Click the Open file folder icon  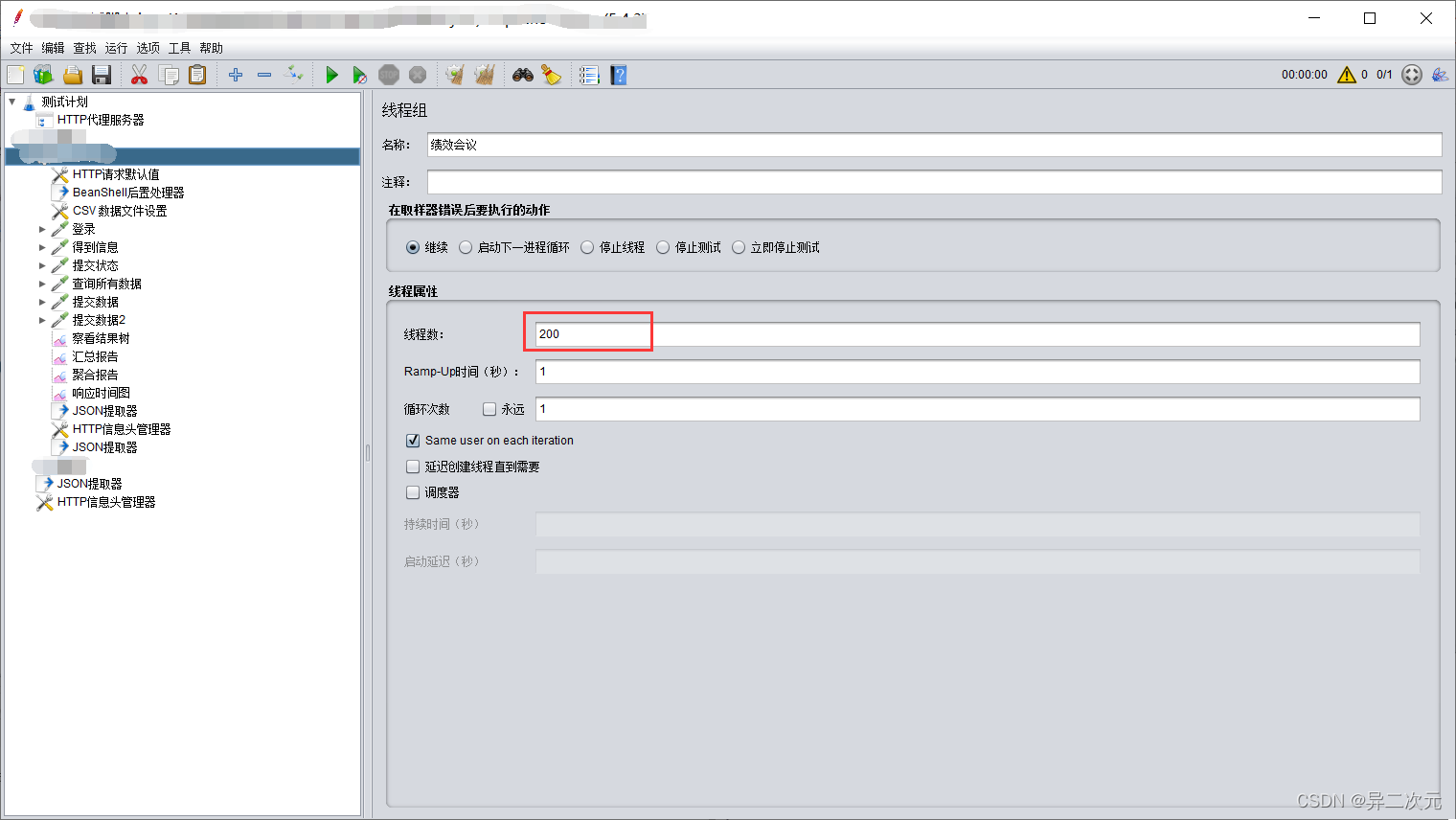click(x=73, y=75)
